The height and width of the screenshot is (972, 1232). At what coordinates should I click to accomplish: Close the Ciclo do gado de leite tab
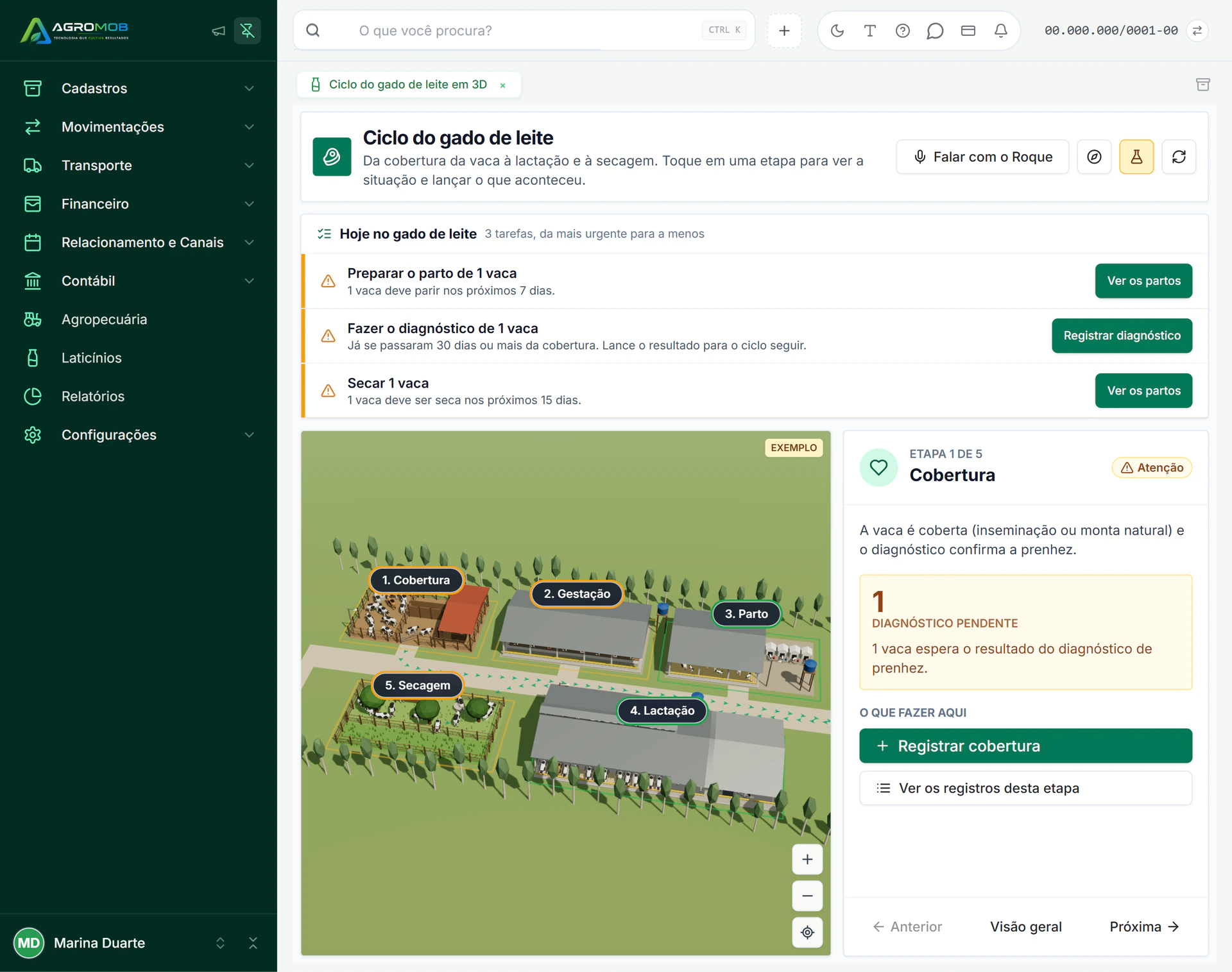coord(503,85)
